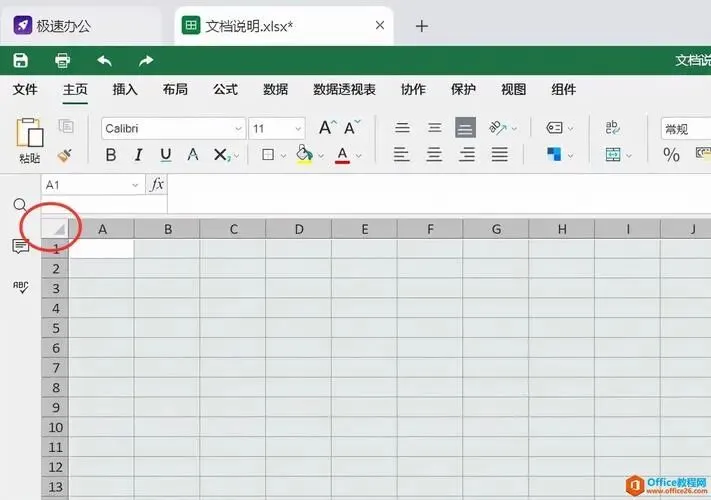Image resolution: width=711 pixels, height=500 pixels.
Task: Click the subscript X icon
Action: (x=222, y=155)
